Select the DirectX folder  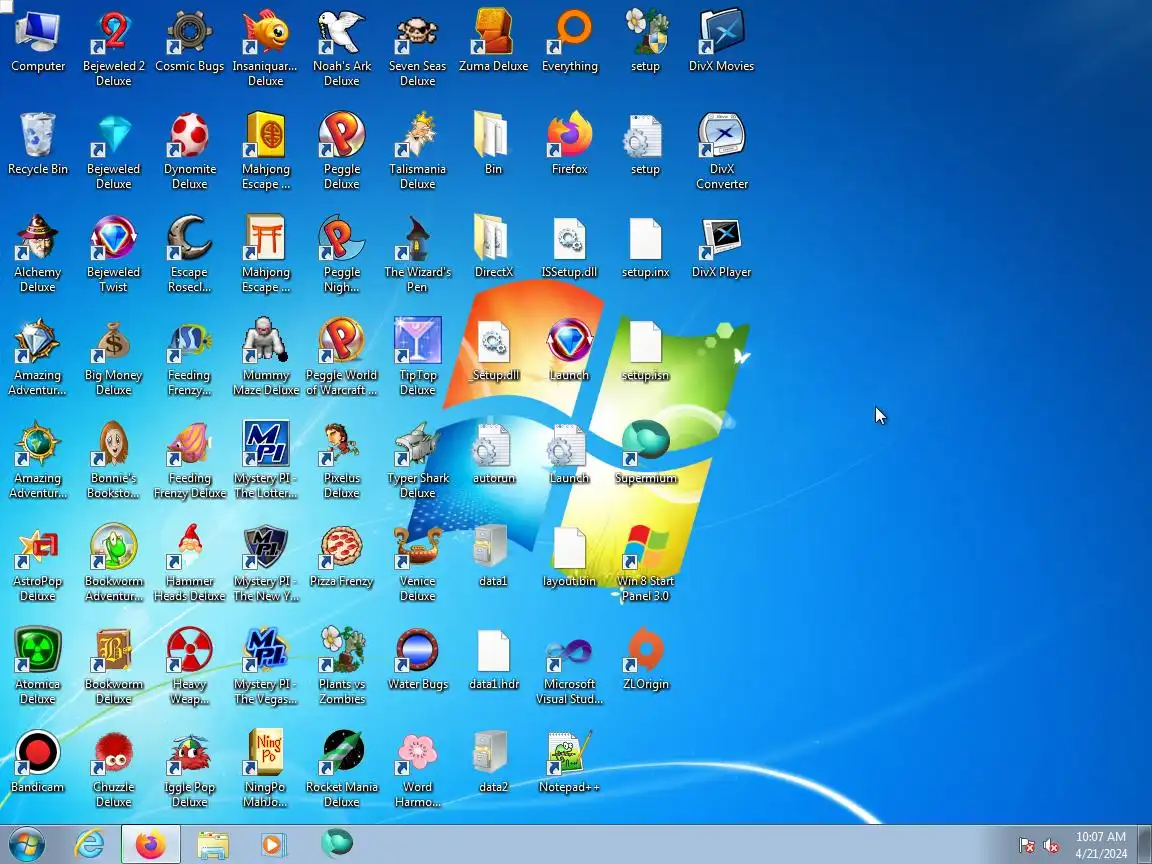(x=494, y=239)
